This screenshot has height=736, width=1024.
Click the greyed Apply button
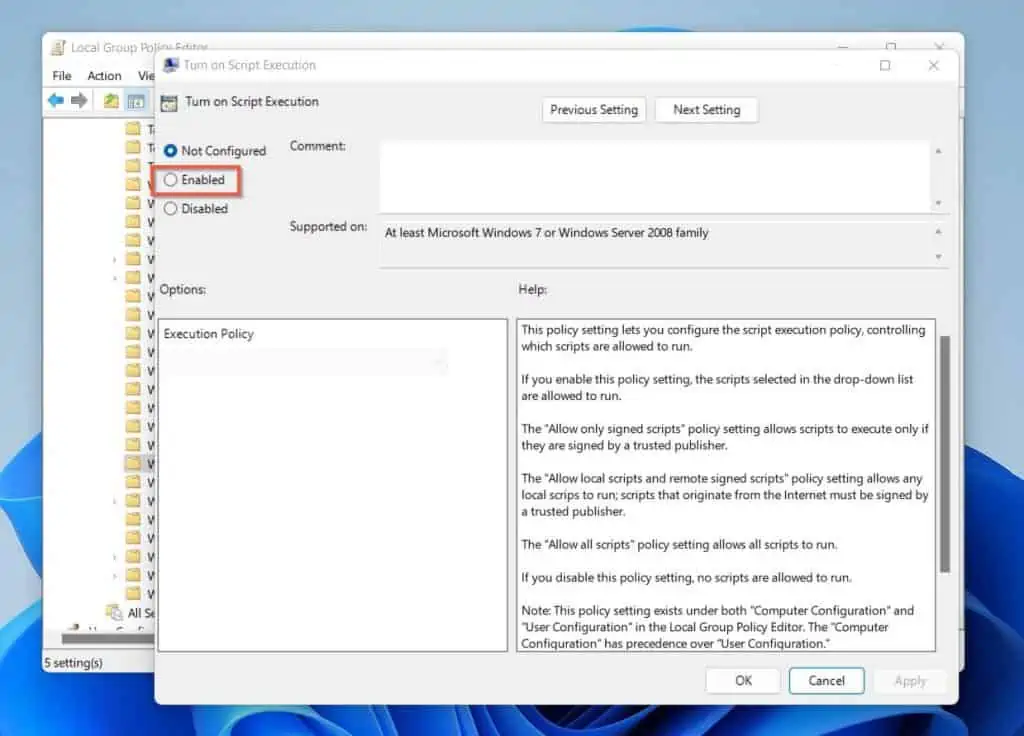910,680
